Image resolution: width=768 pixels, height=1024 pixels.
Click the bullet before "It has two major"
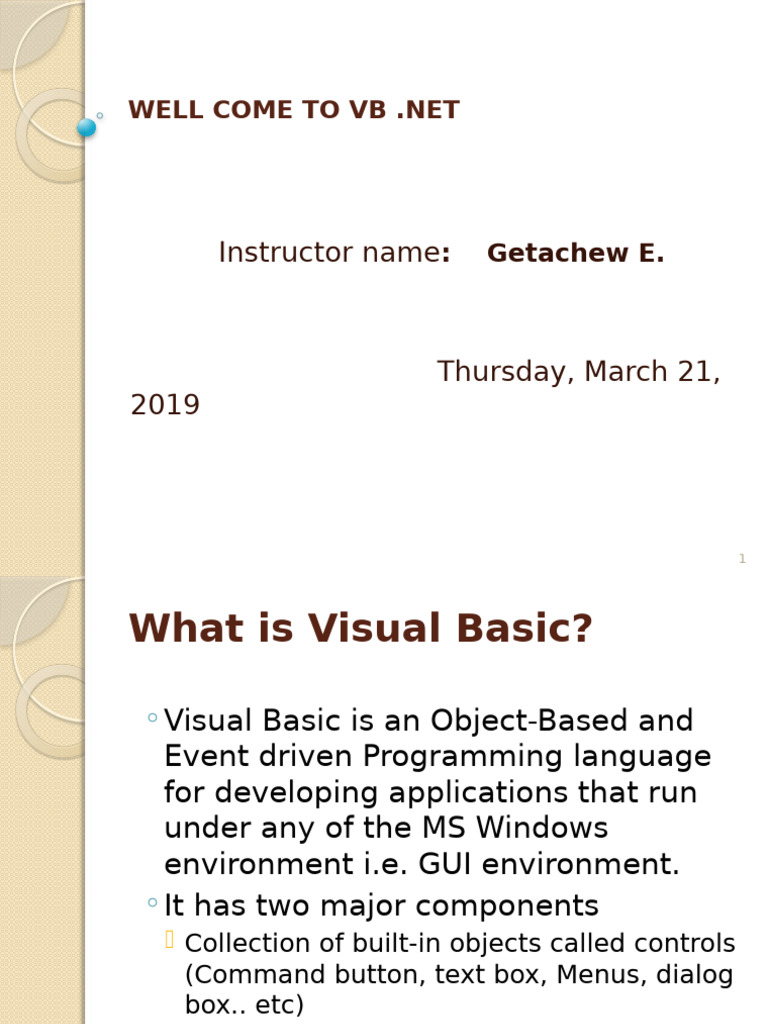pos(151,903)
